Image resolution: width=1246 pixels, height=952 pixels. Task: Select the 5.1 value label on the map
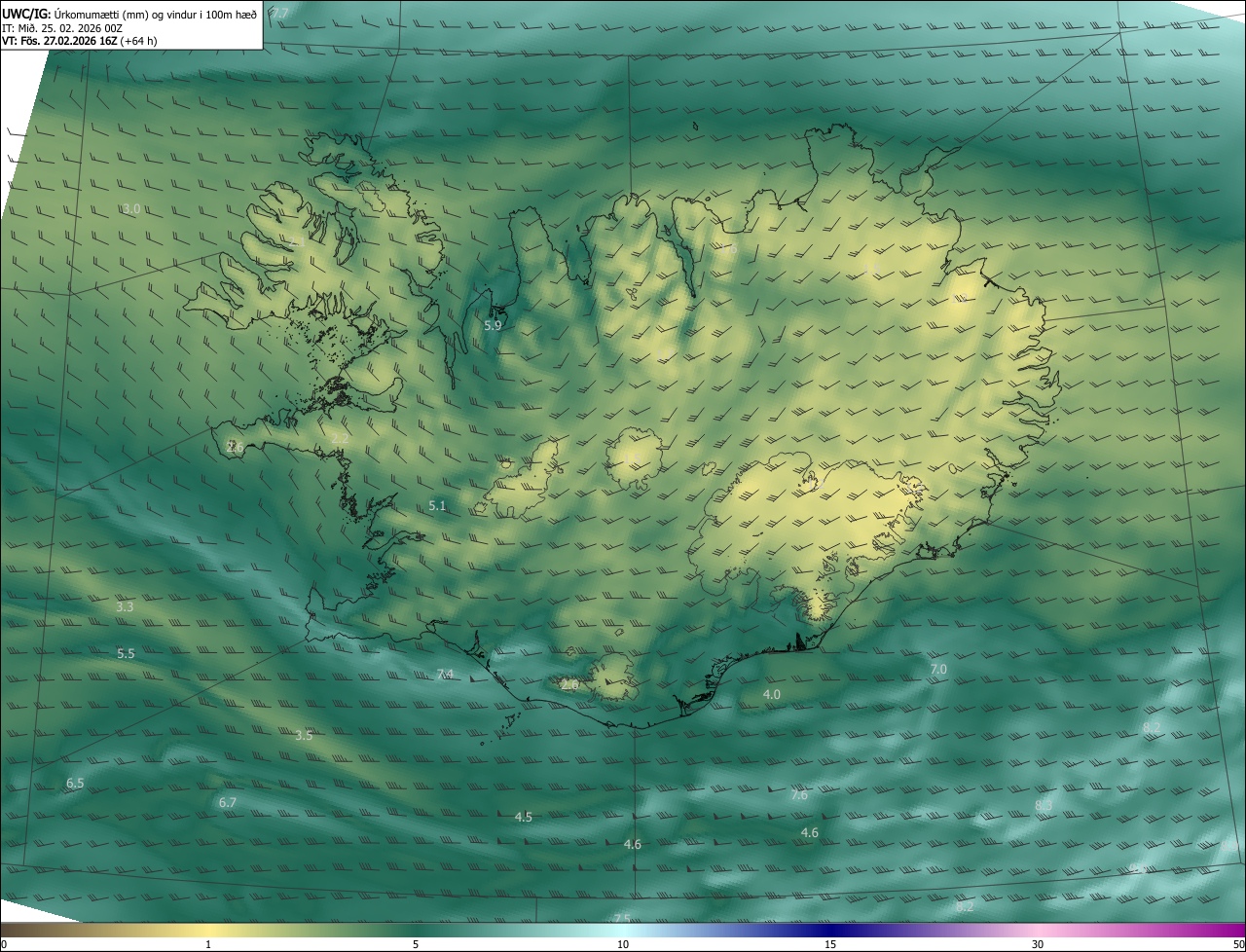coord(437,505)
